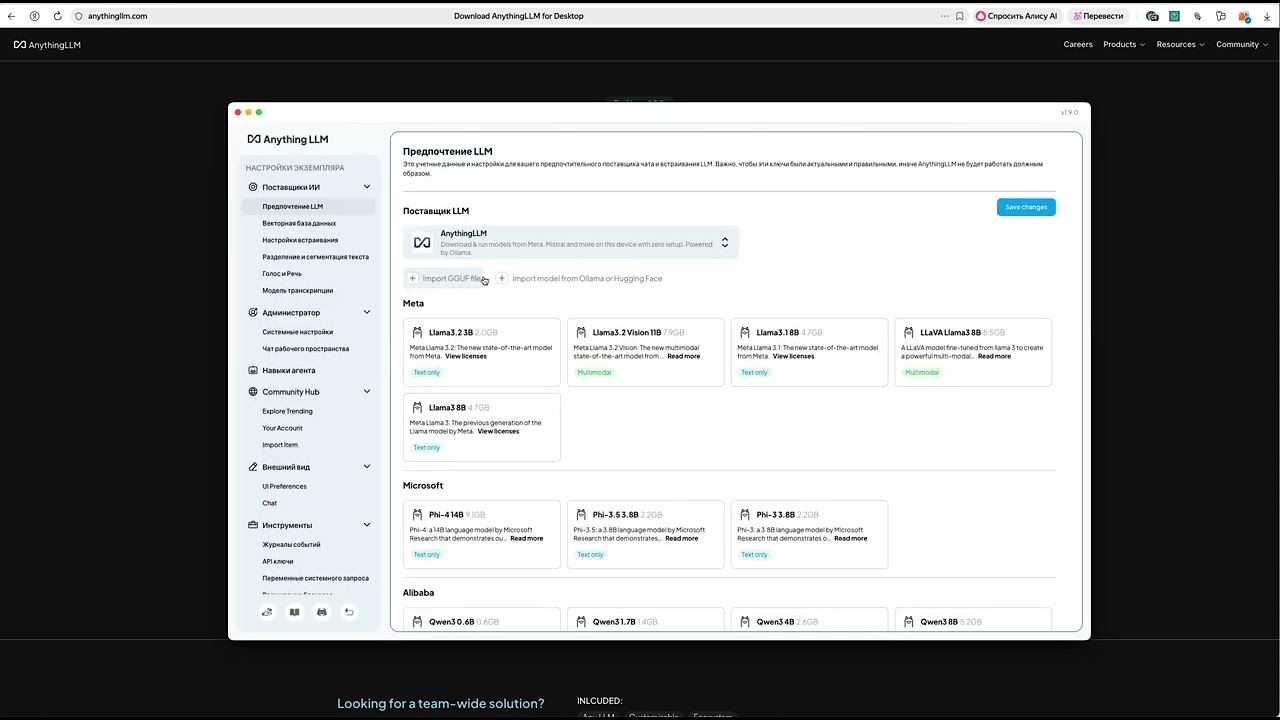Screen dimensions: 1280x720
Task: Click Read more on Llama3.2 Vision 11B card
Action: coord(684,356)
